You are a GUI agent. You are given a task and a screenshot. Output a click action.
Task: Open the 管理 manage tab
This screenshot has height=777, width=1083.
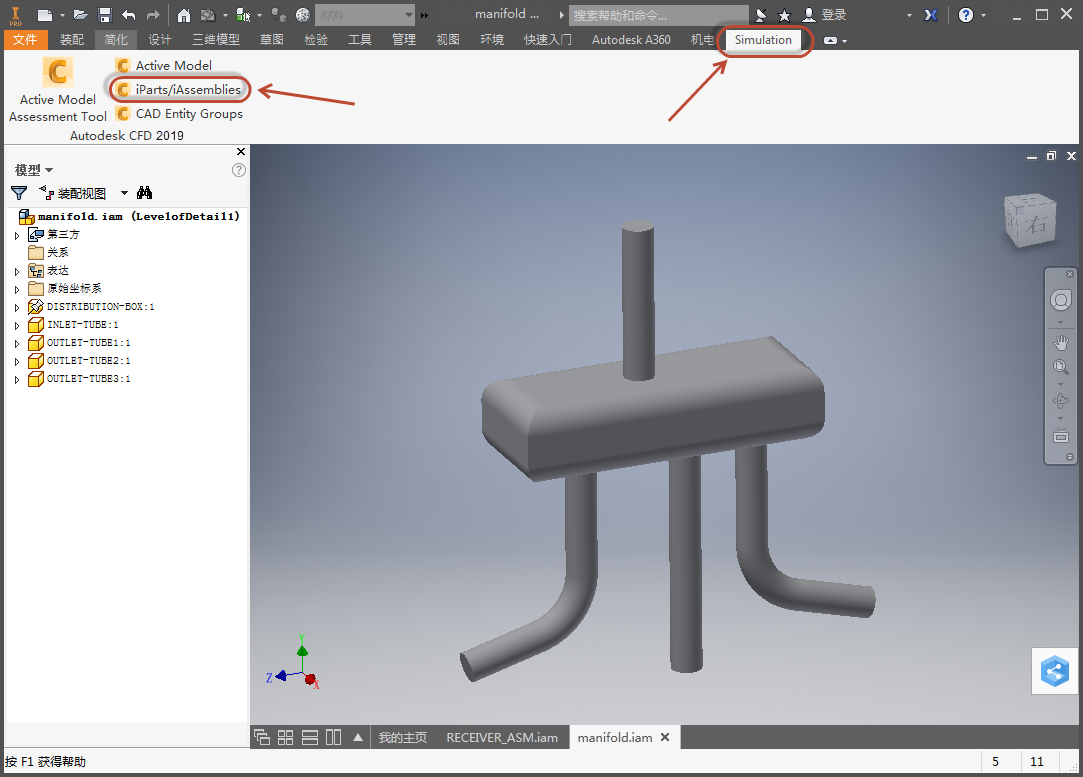404,39
